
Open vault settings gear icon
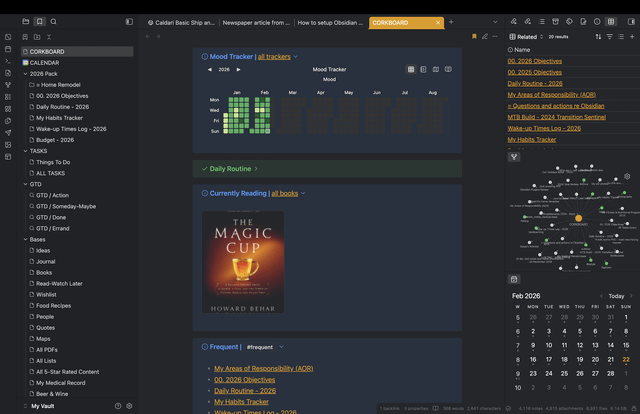point(129,406)
